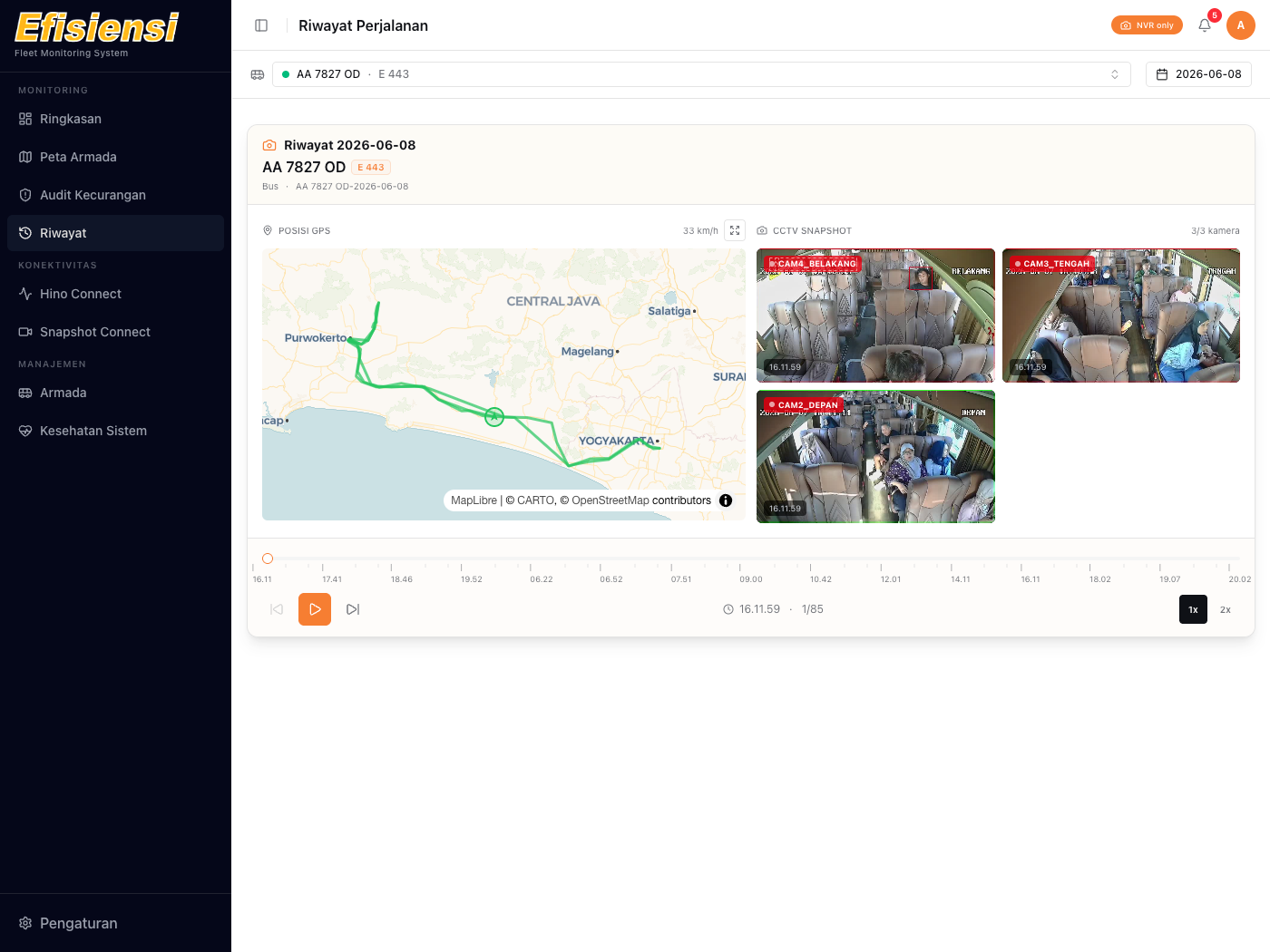Click the Kesehatan Sistem heart icon
The height and width of the screenshot is (952, 1270).
click(25, 431)
